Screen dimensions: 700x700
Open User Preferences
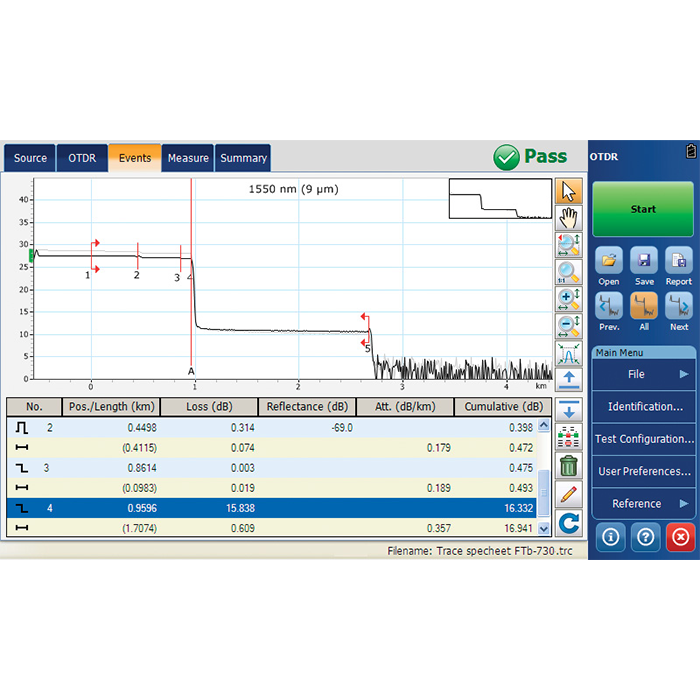tap(643, 471)
